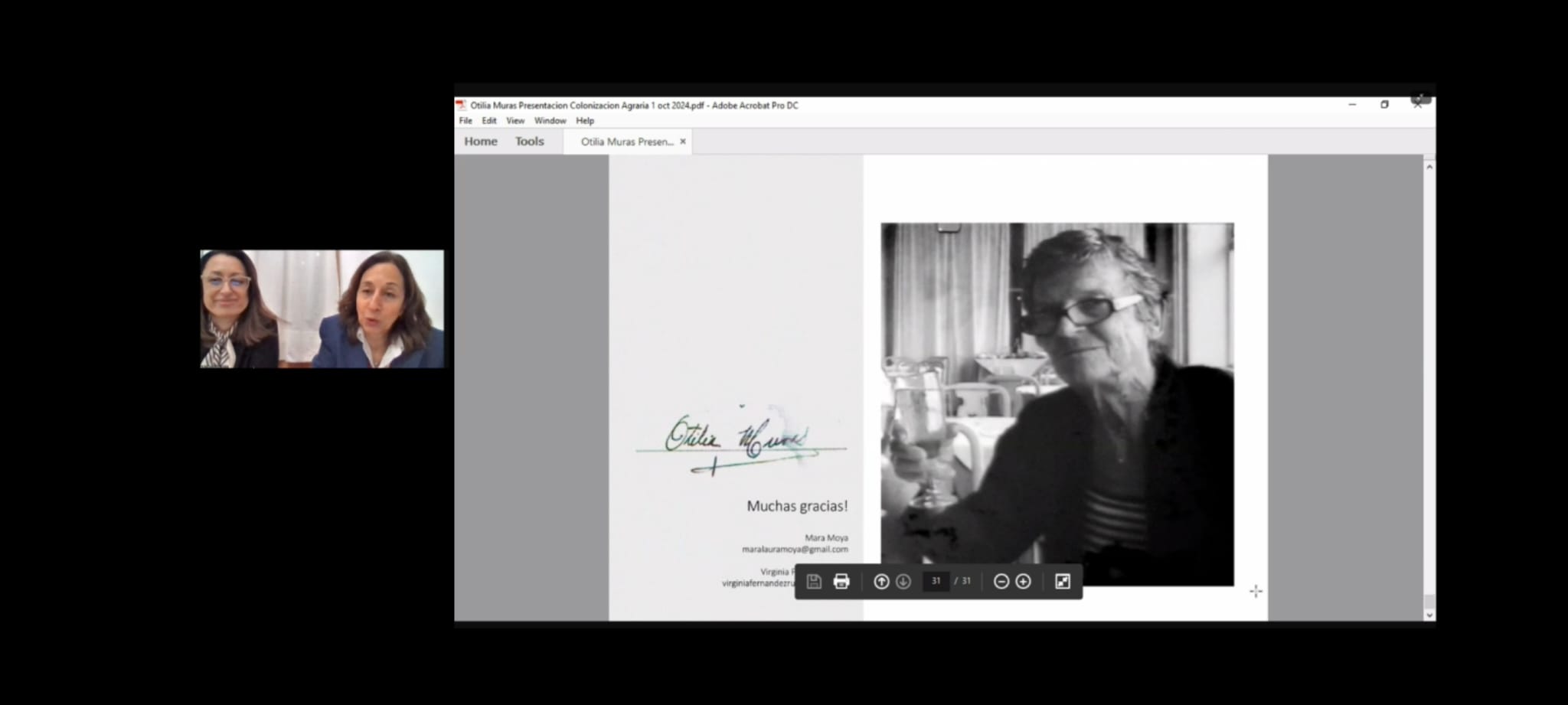Image resolution: width=1568 pixels, height=705 pixels.
Task: Click the black-and-white portrait photo
Action: point(1057,404)
